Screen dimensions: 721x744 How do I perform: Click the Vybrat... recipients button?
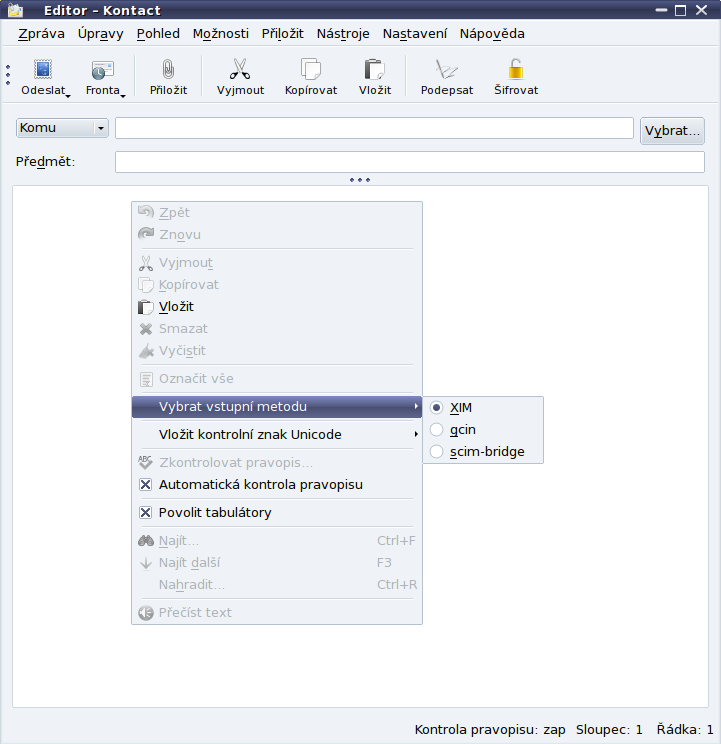pos(672,131)
